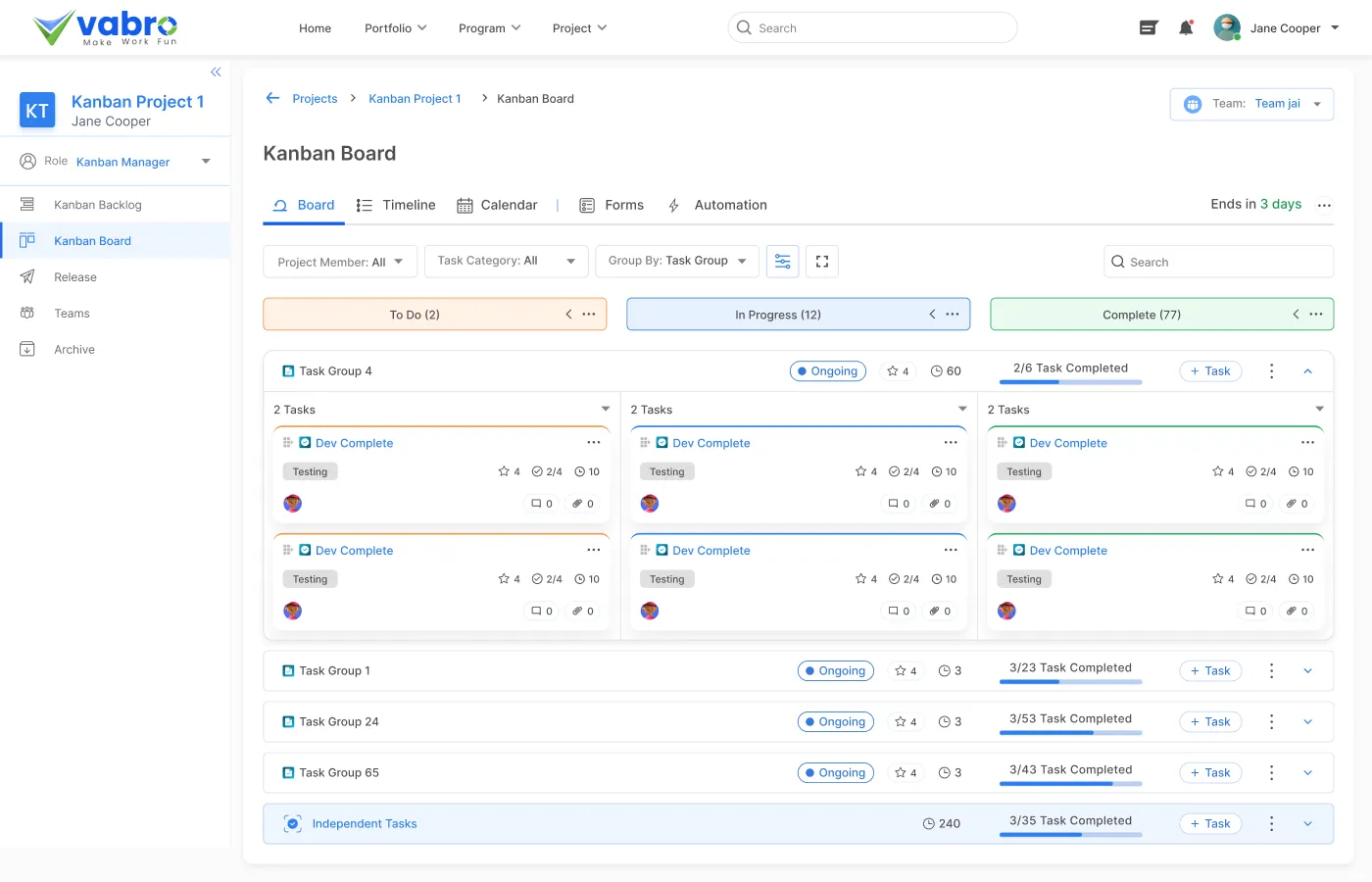Open the messages icon in header
Screen dimensions: 1372x882
click(1149, 28)
